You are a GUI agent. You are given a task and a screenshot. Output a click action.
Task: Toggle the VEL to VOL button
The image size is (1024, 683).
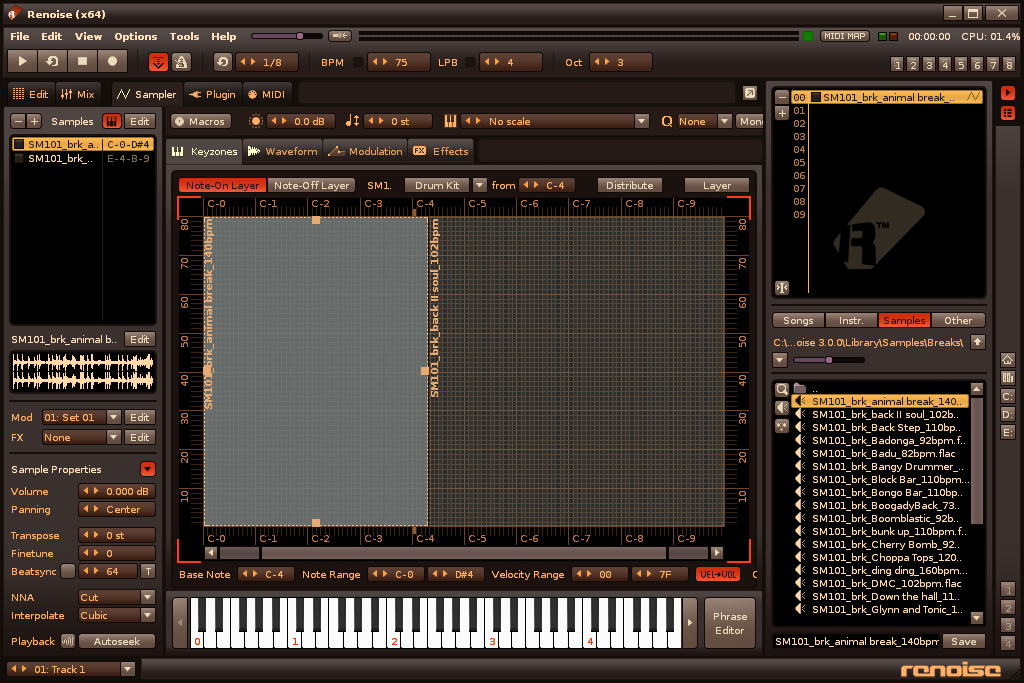click(x=718, y=575)
